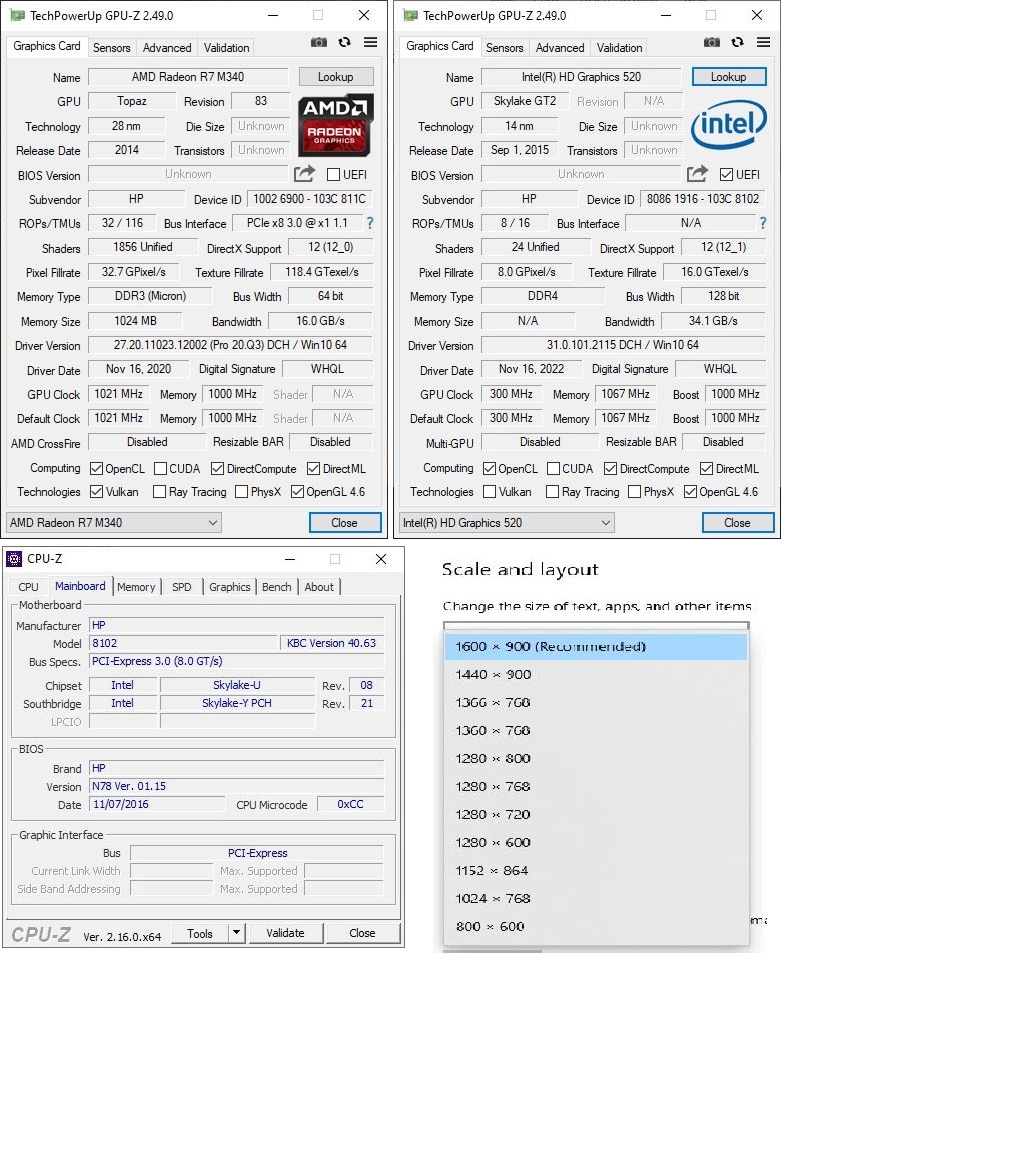Toggle the UEFI checkbox in AMD GPU-Z window
Screen dimensions: 1016x1176
tap(334, 175)
